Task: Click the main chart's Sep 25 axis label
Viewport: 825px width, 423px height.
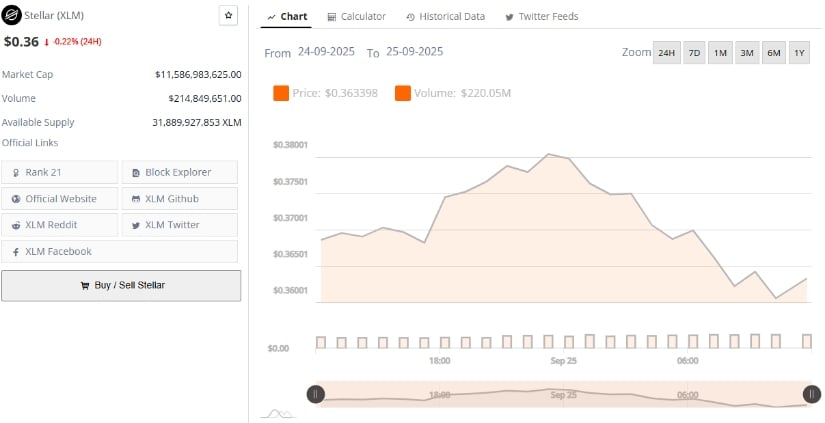Action: pyautogui.click(x=563, y=361)
